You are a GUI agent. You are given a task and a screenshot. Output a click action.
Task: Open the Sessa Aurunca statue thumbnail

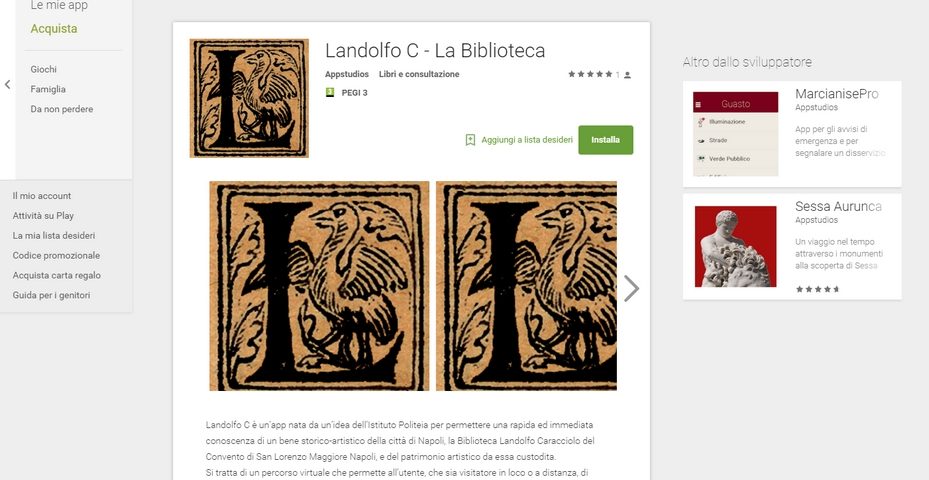click(x=735, y=247)
